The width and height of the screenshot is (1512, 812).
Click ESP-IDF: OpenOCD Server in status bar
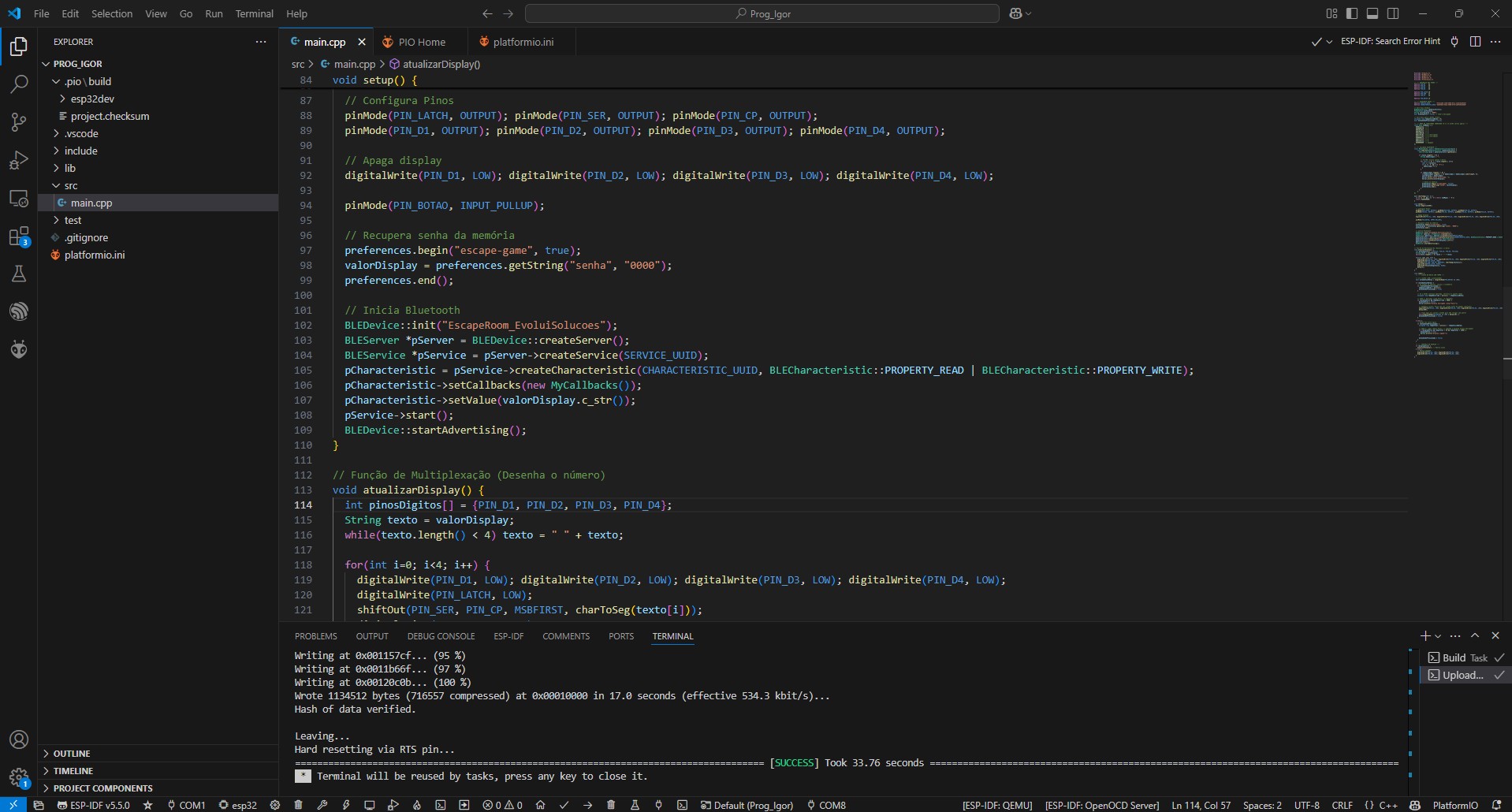click(1102, 805)
